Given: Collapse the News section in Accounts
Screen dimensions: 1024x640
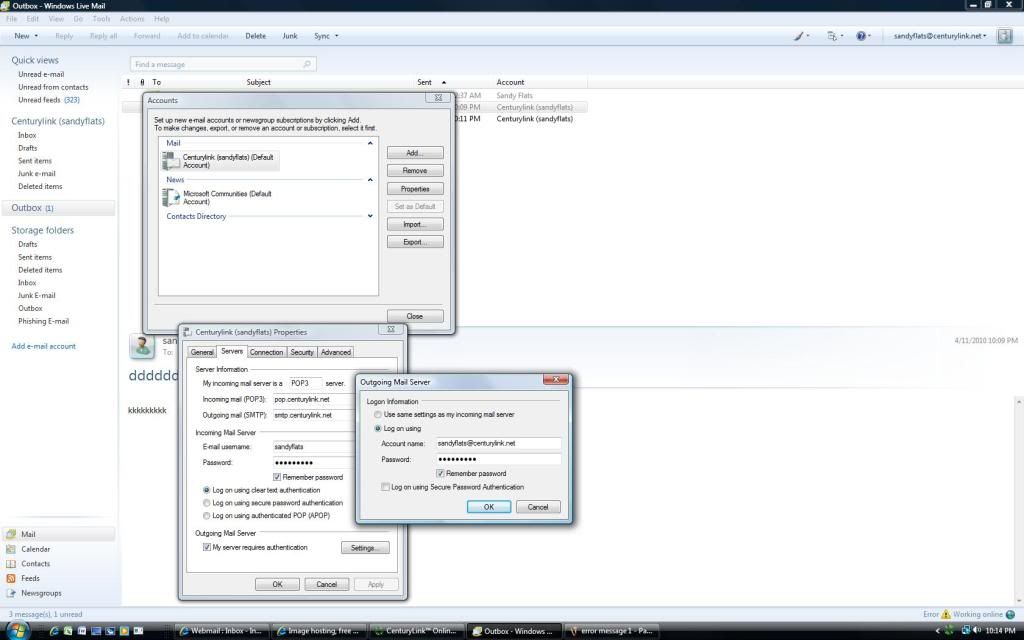Looking at the screenshot, I should coord(370,180).
